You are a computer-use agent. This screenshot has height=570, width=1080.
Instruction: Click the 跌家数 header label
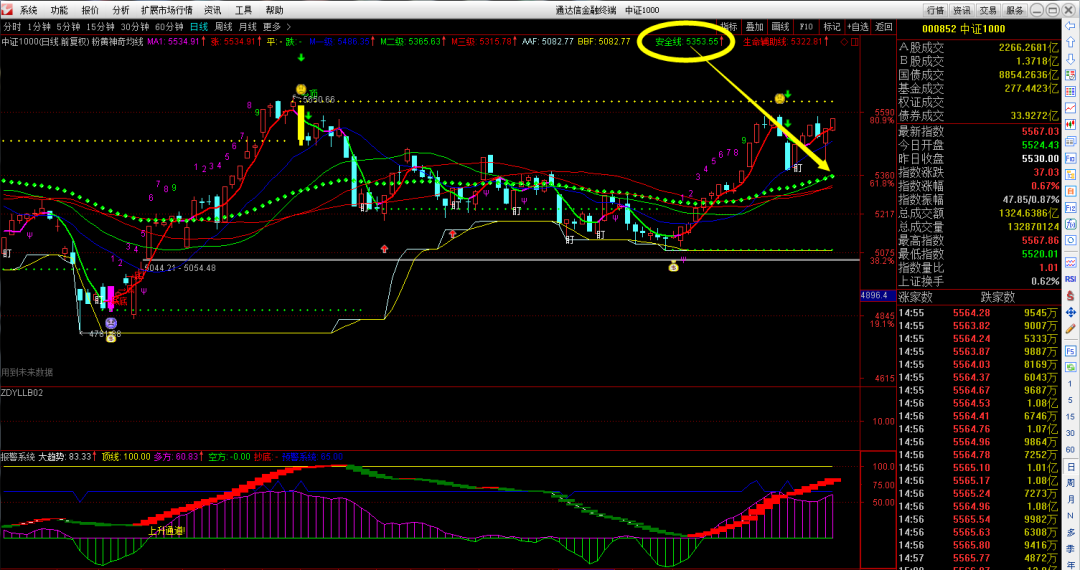tap(998, 297)
